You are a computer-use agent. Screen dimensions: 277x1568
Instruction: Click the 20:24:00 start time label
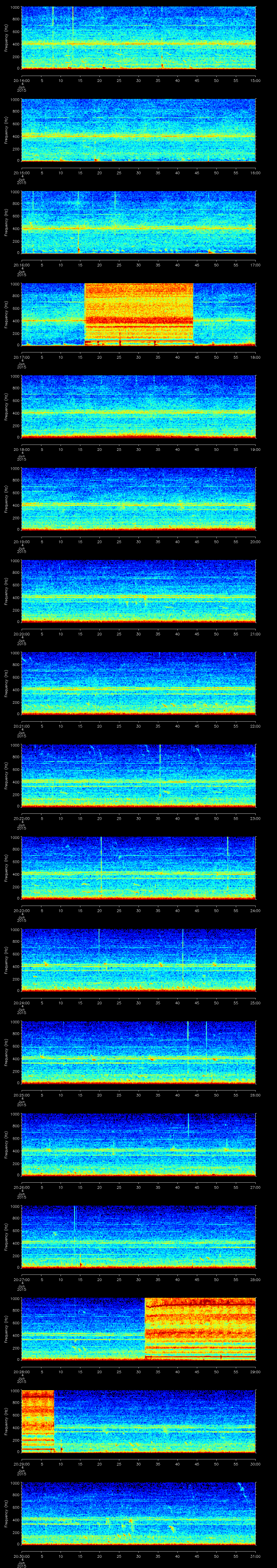click(21, 1003)
